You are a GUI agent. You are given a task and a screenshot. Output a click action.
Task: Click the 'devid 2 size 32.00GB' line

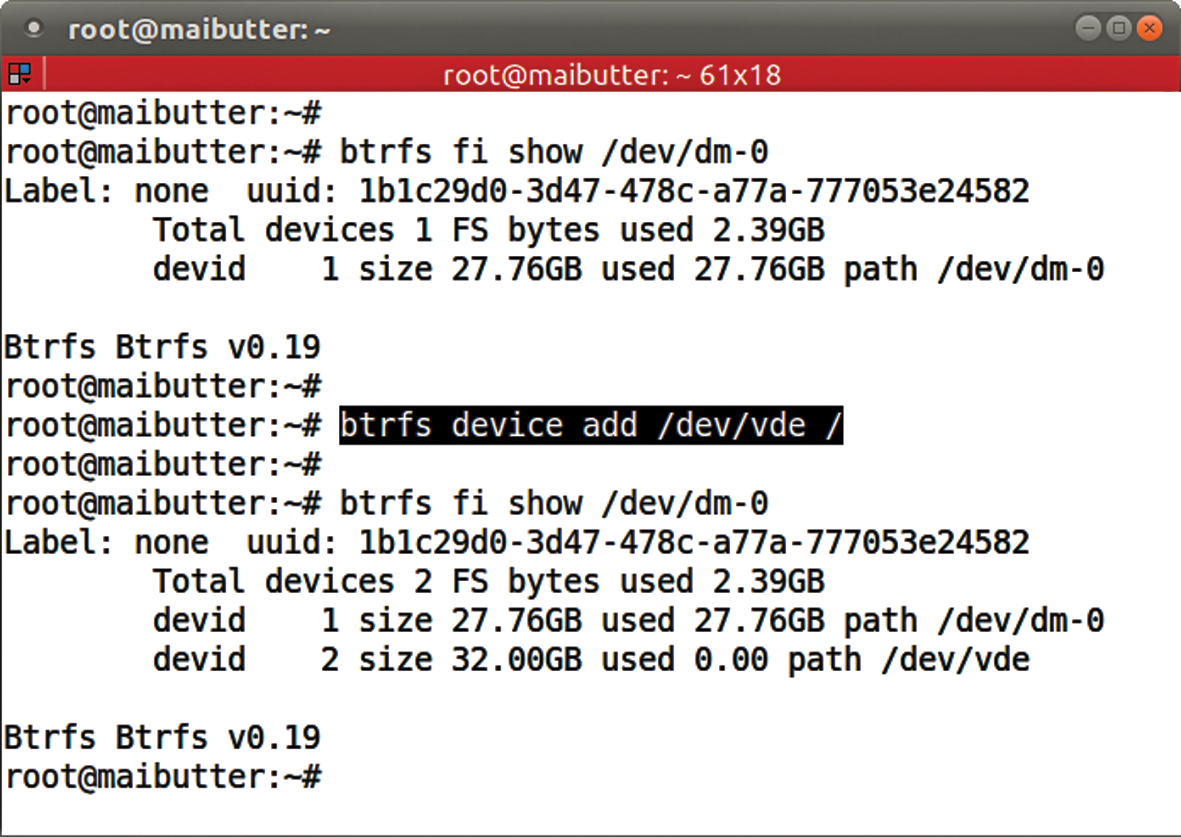591,660
